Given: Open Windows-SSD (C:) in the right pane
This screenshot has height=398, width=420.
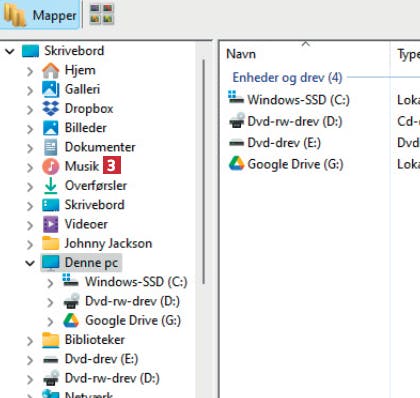Looking at the screenshot, I should [289, 100].
